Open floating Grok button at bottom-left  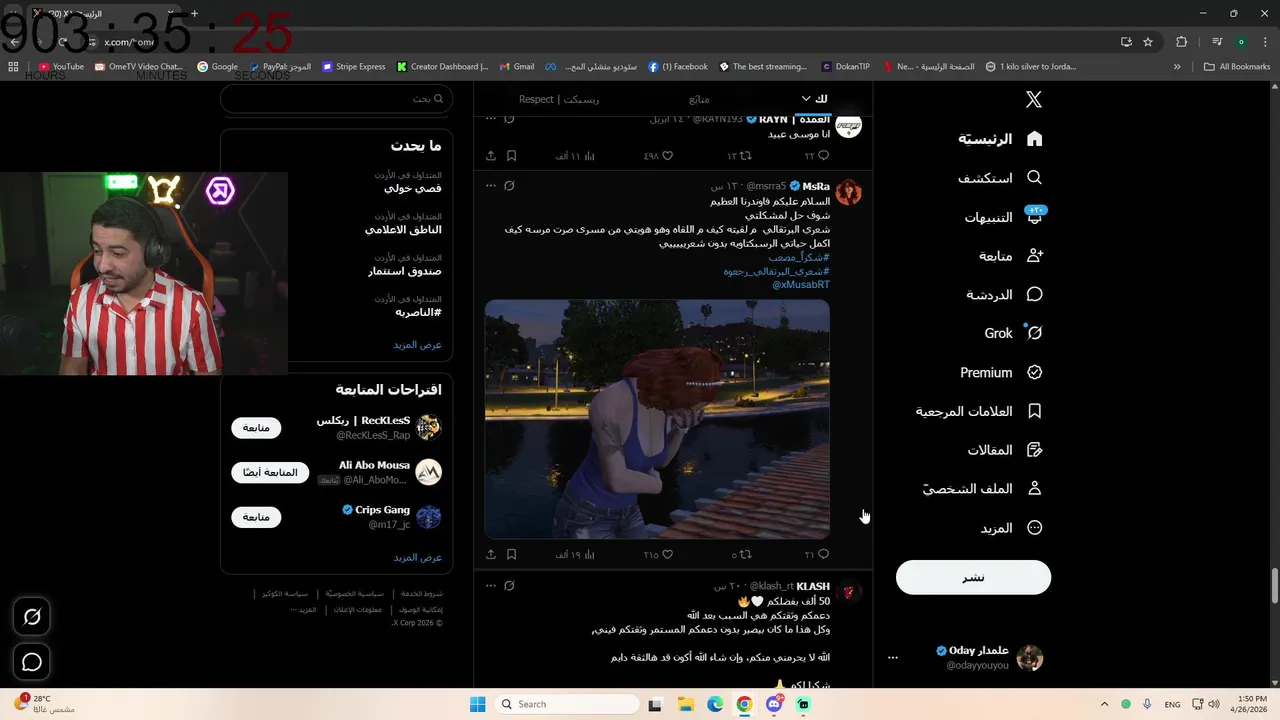point(32,617)
